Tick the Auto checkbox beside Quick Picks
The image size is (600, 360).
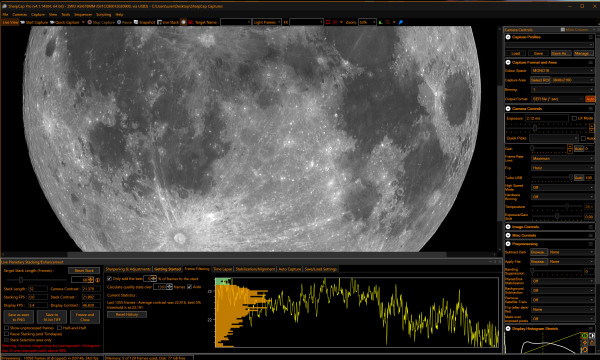click(x=583, y=138)
